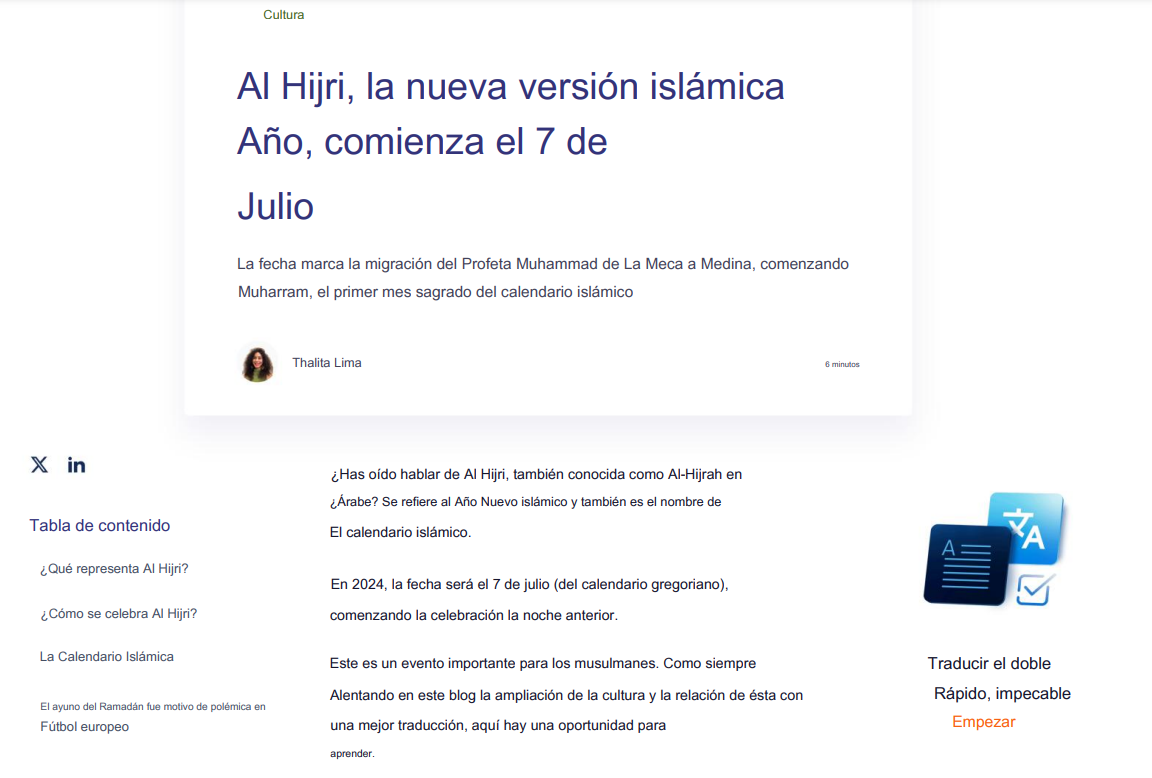Click the small word aprender.

(352, 754)
